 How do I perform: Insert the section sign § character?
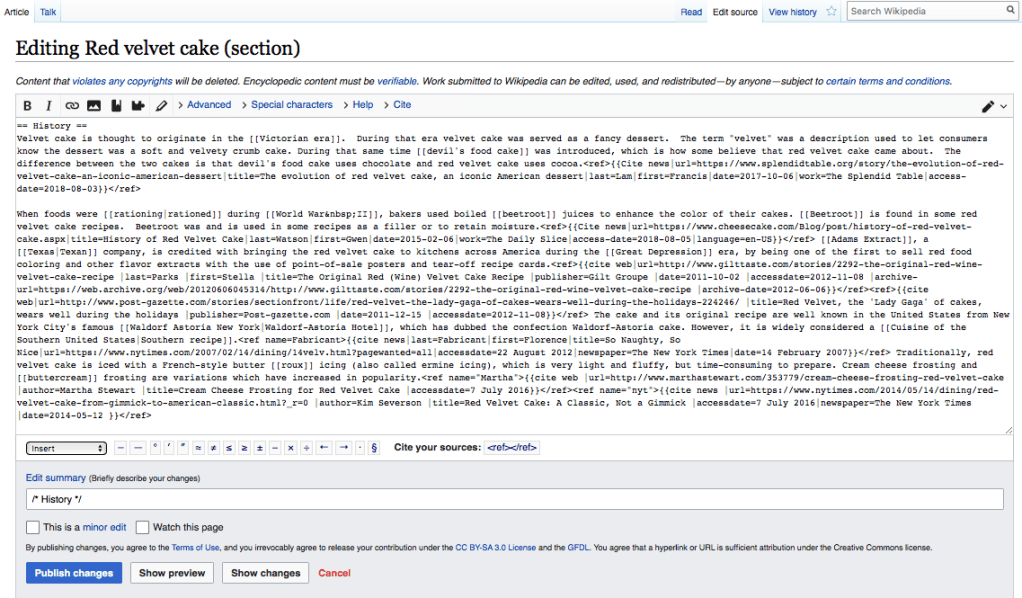click(374, 448)
